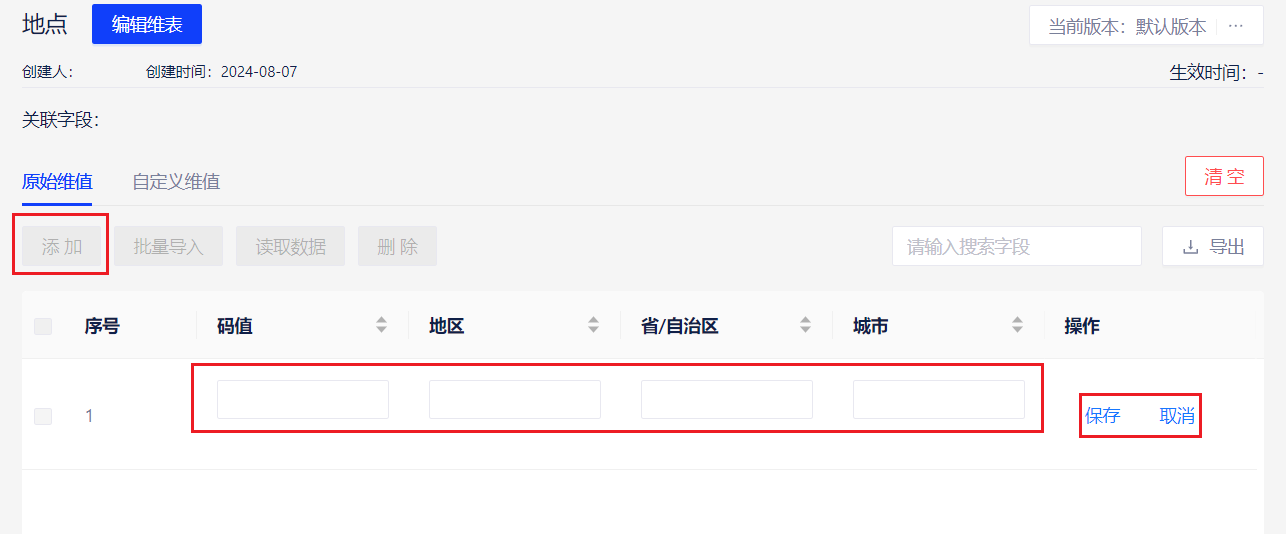Cancel row editing via 取消 link
The width and height of the screenshot is (1286, 534).
[x=1177, y=416]
